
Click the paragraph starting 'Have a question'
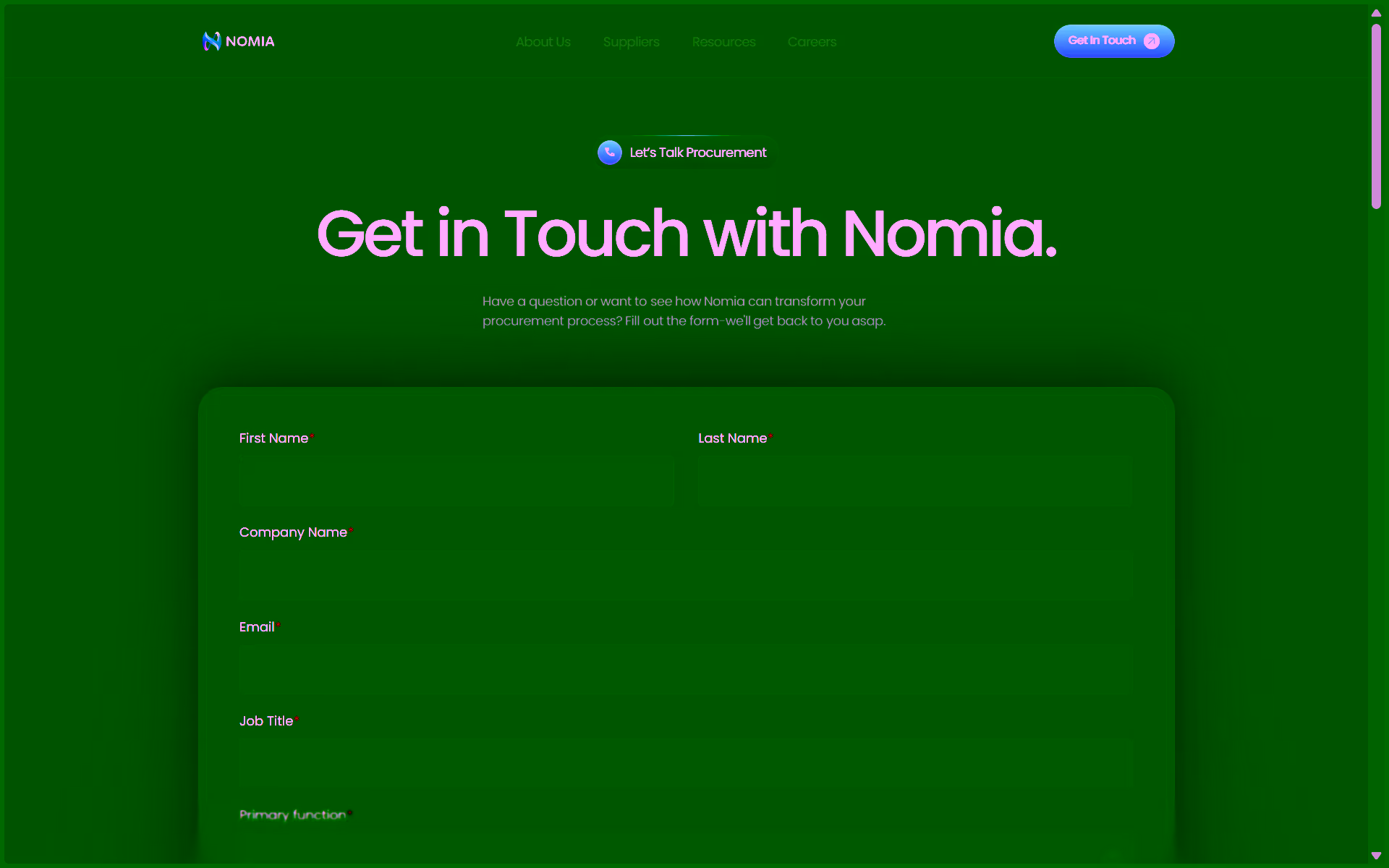[x=684, y=311]
